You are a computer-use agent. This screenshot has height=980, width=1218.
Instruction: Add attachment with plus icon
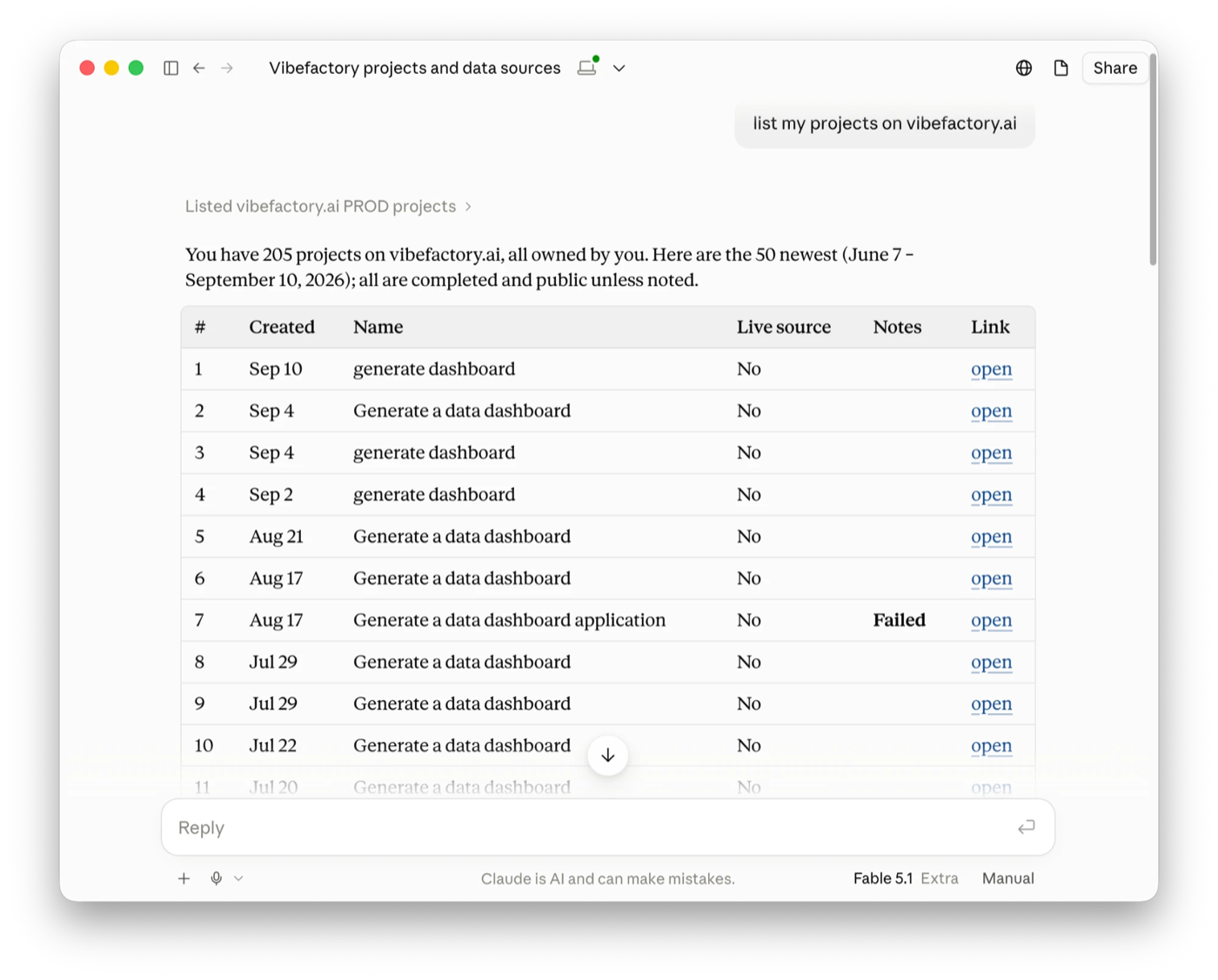pyautogui.click(x=184, y=878)
